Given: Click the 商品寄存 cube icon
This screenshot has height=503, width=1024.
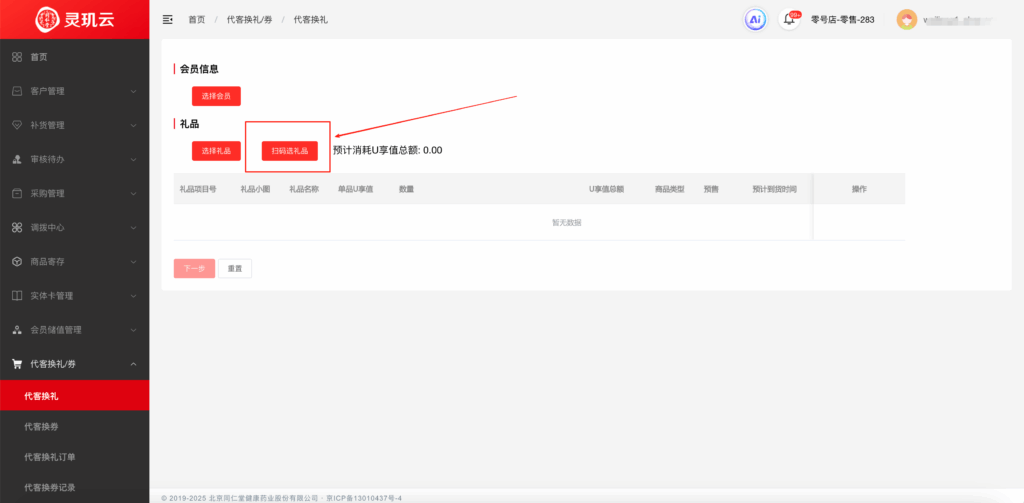Looking at the screenshot, I should [x=17, y=261].
